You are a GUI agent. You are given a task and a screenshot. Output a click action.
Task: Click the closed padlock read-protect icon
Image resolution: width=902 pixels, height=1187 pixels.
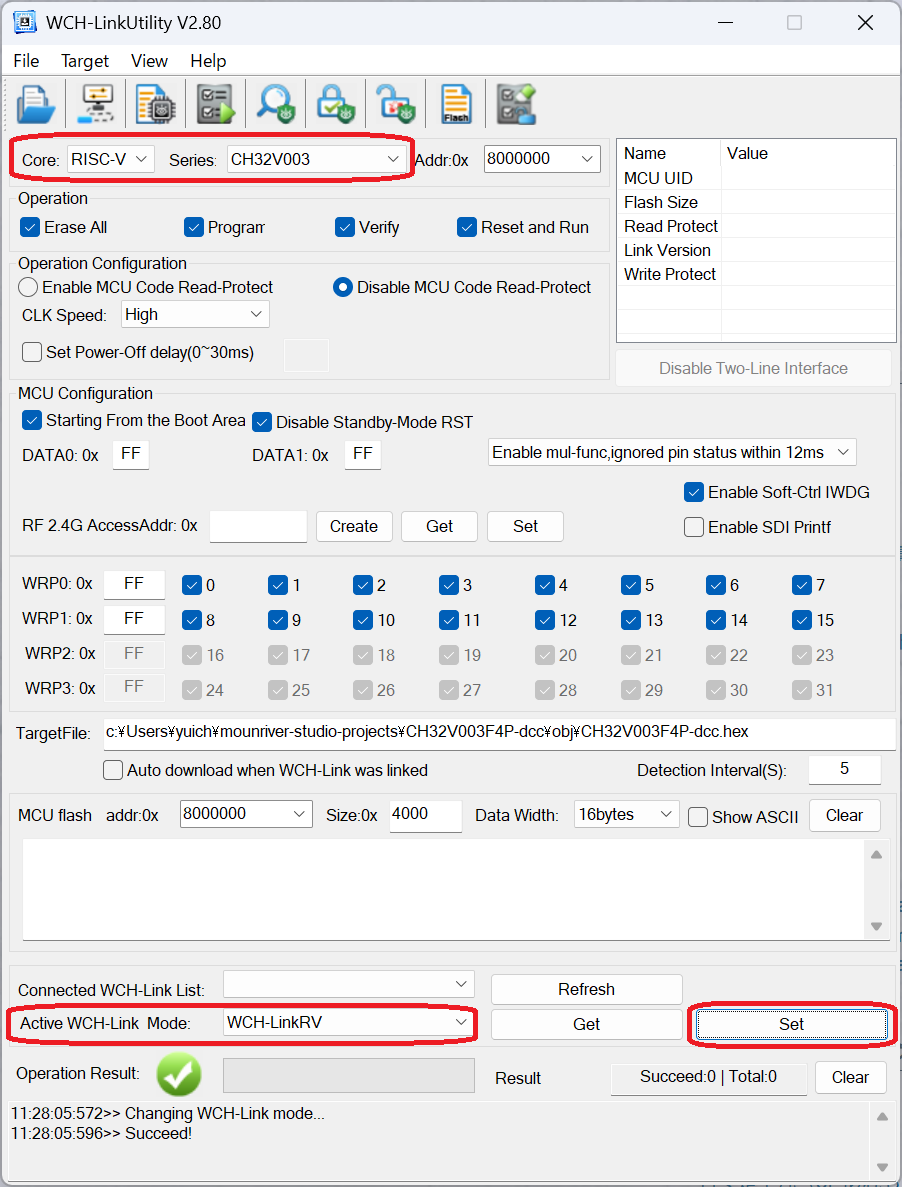(x=336, y=104)
